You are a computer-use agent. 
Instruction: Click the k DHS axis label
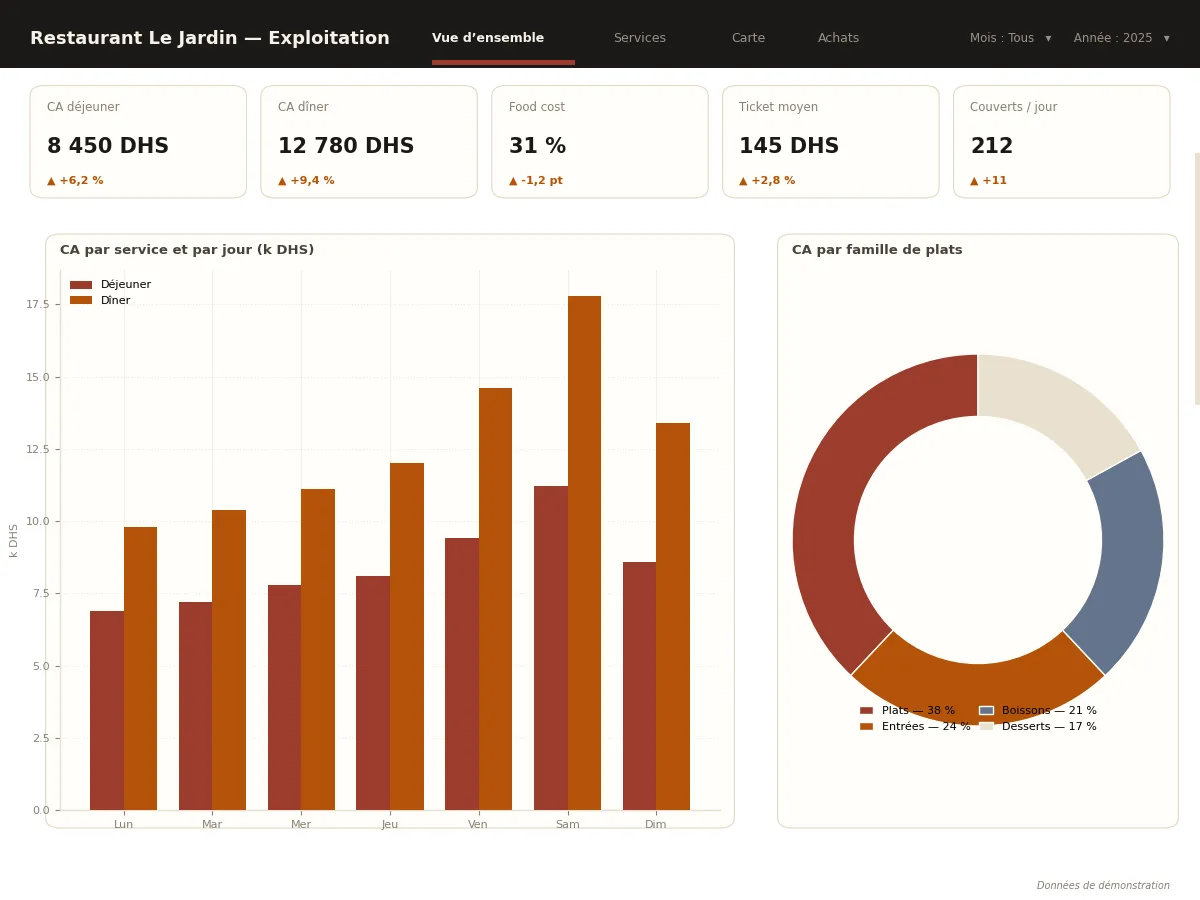tap(14, 540)
